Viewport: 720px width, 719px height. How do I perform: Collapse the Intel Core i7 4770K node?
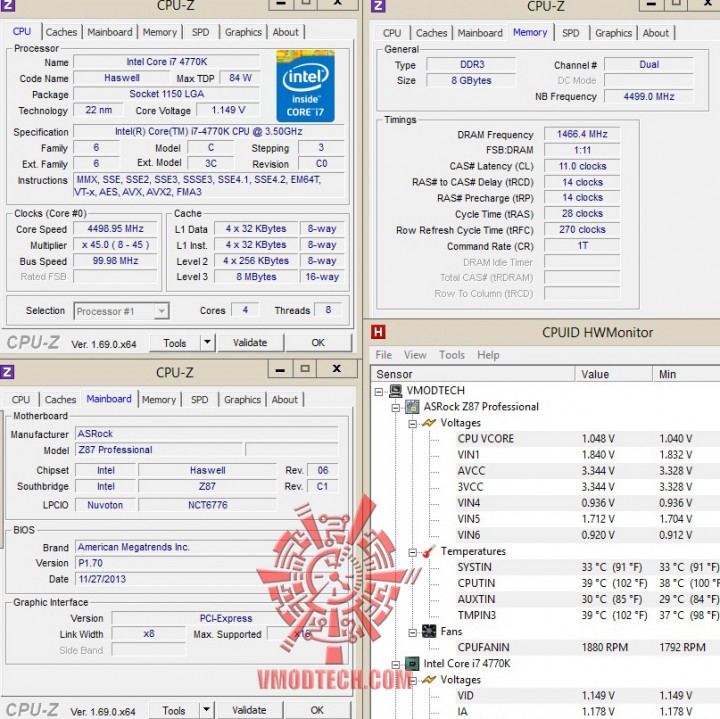tap(396, 664)
